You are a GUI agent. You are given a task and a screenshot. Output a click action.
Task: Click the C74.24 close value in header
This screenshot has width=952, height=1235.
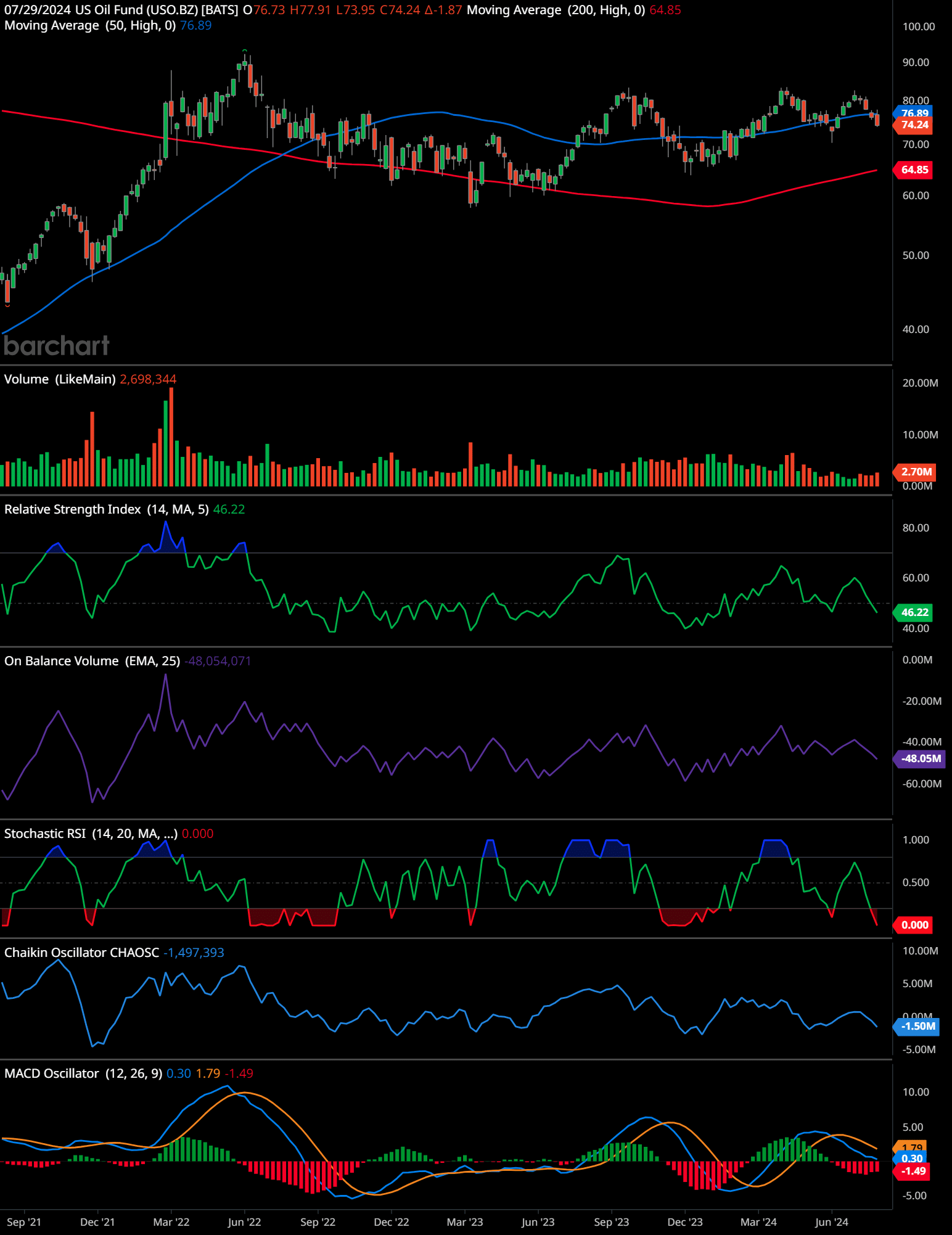400,10
